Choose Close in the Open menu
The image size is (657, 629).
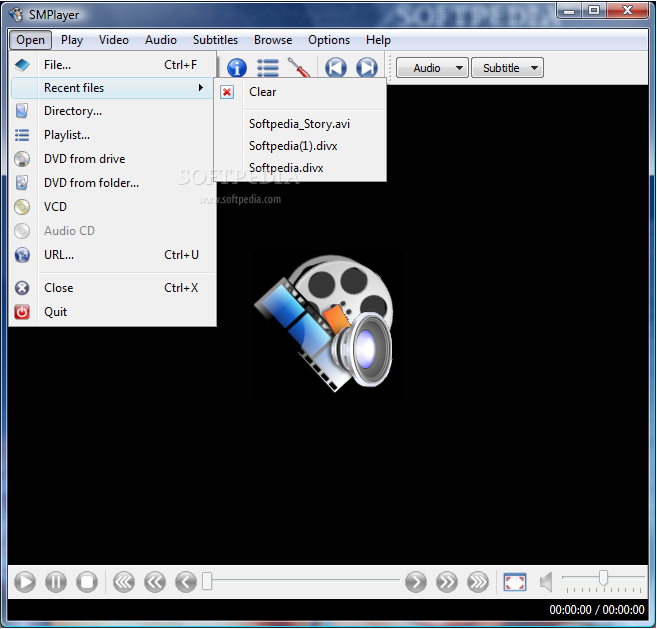(112, 288)
